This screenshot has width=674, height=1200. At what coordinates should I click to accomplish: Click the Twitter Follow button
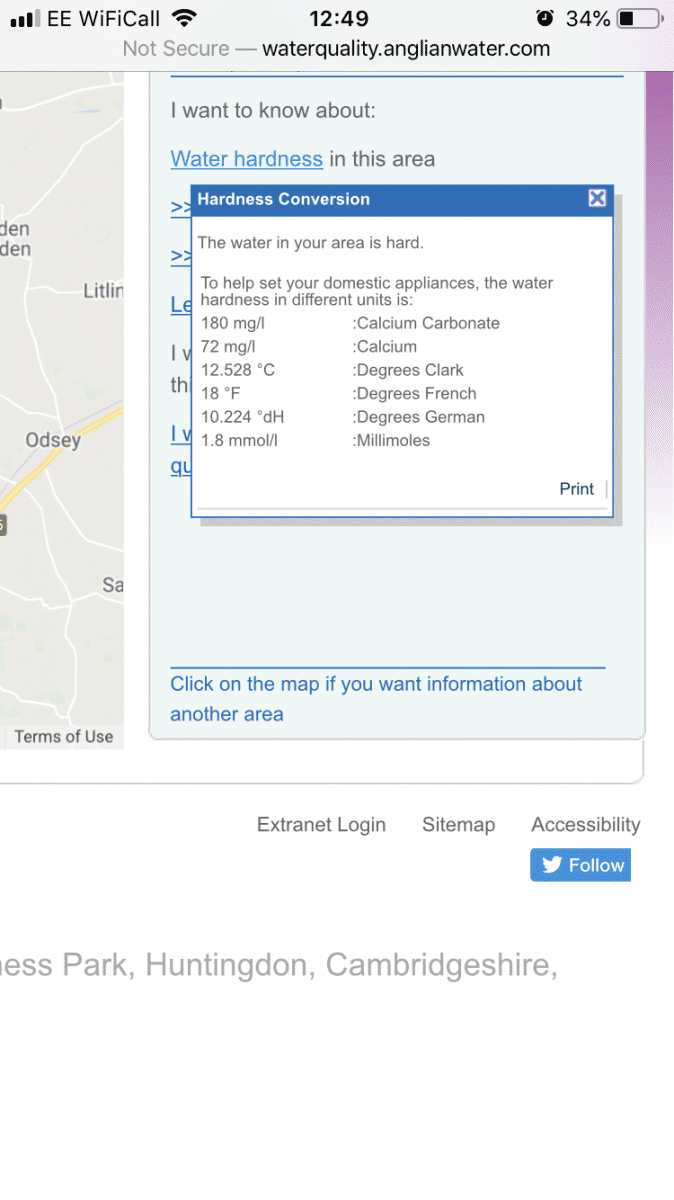tap(581, 866)
